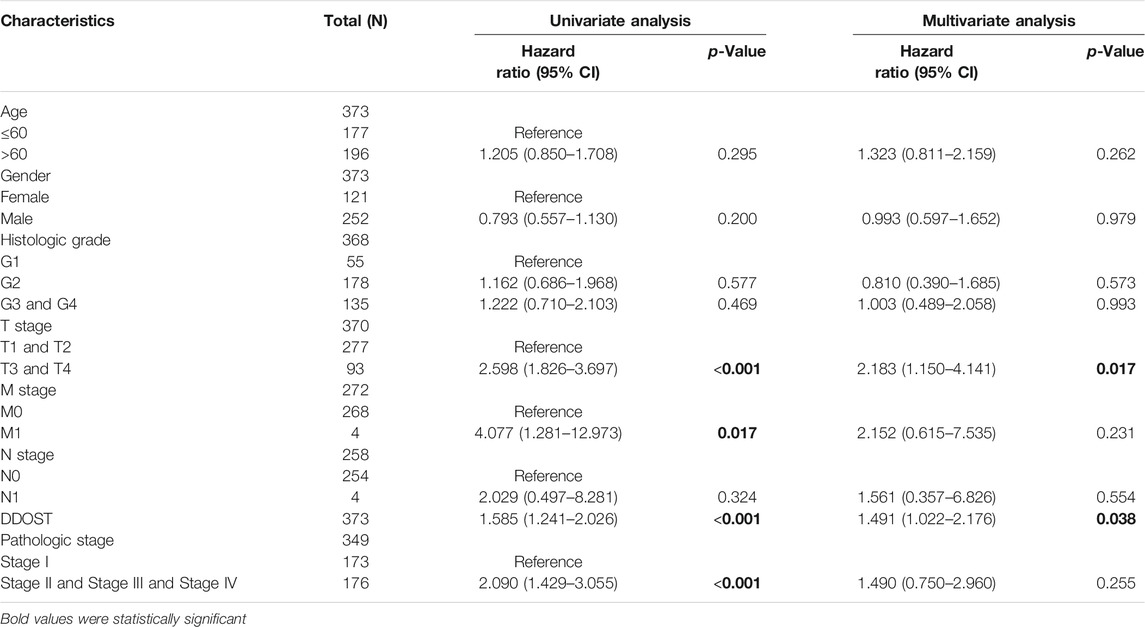This screenshot has width=1145, height=627.
Task: Click the bold p-value "0.038" for DDOST
Action: [x=1116, y=520]
